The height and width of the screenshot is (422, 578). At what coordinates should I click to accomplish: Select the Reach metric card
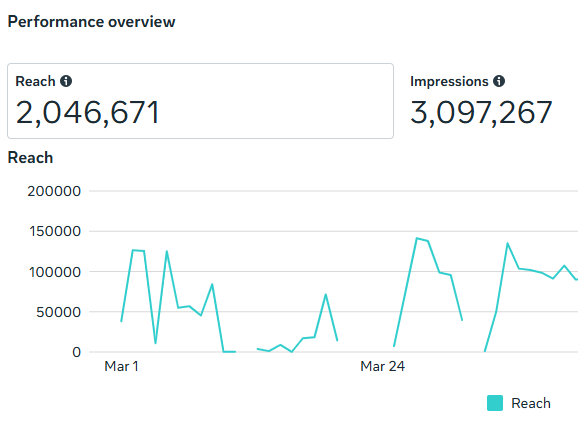point(201,101)
